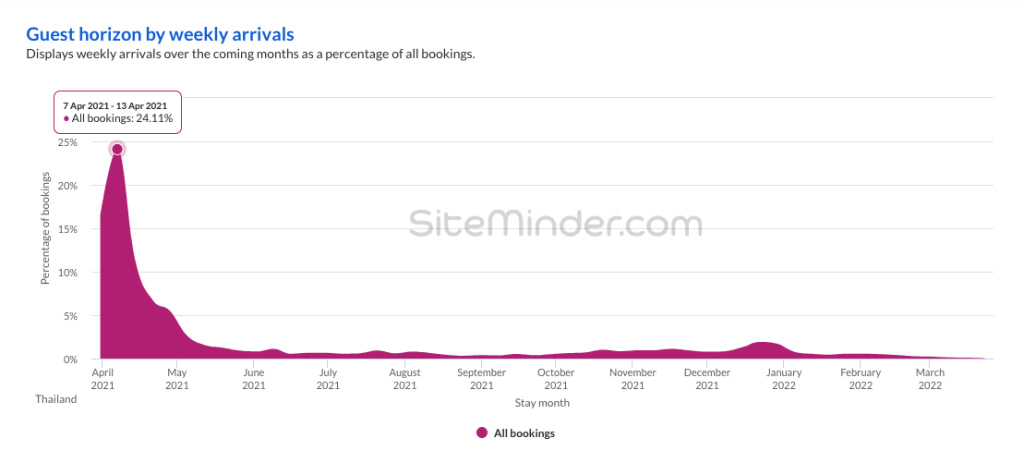Click the 25% y-axis label

pos(67,142)
